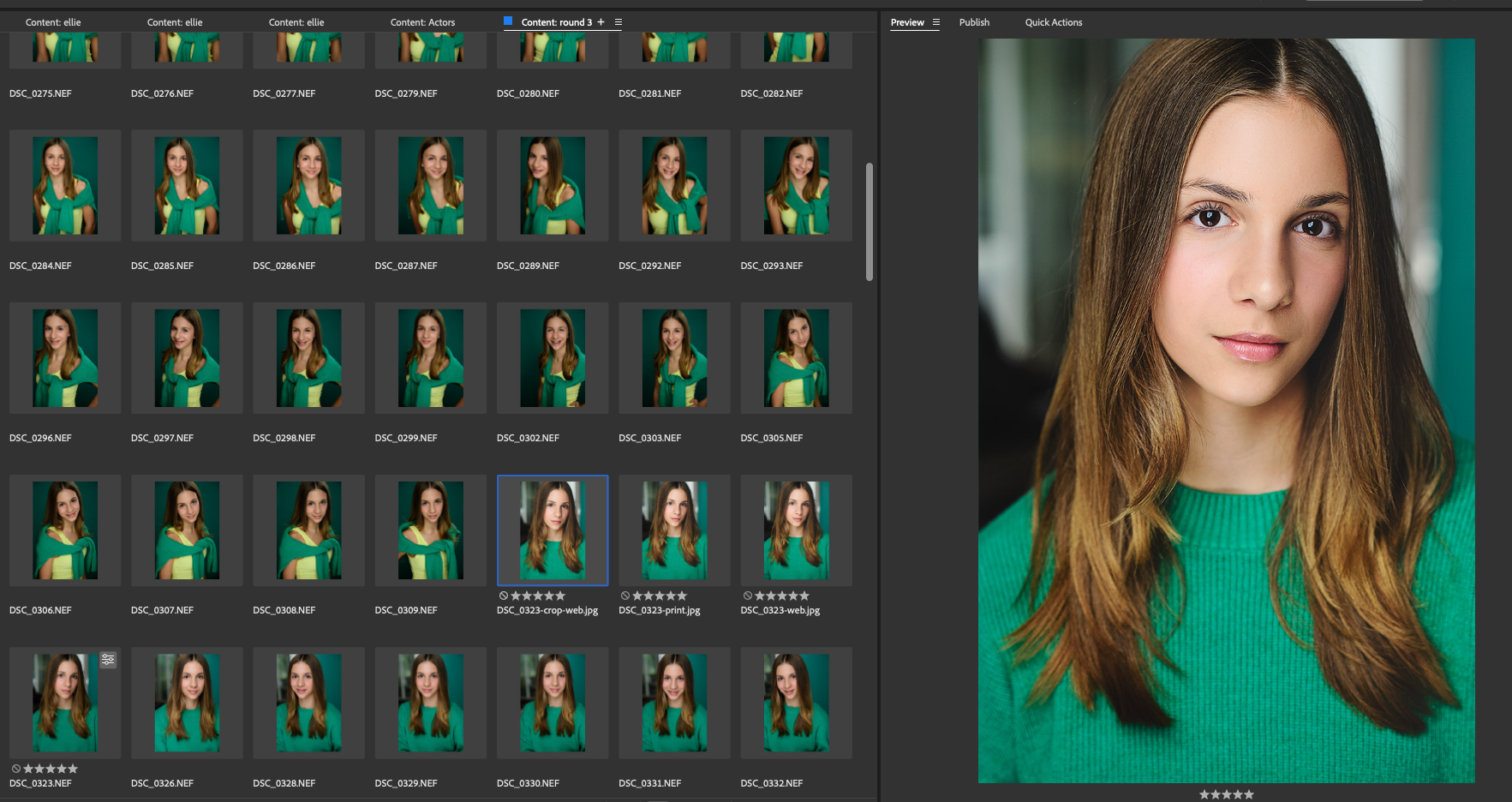Open the Content panel hamburger menu
This screenshot has width=1512, height=802.
coord(619,21)
